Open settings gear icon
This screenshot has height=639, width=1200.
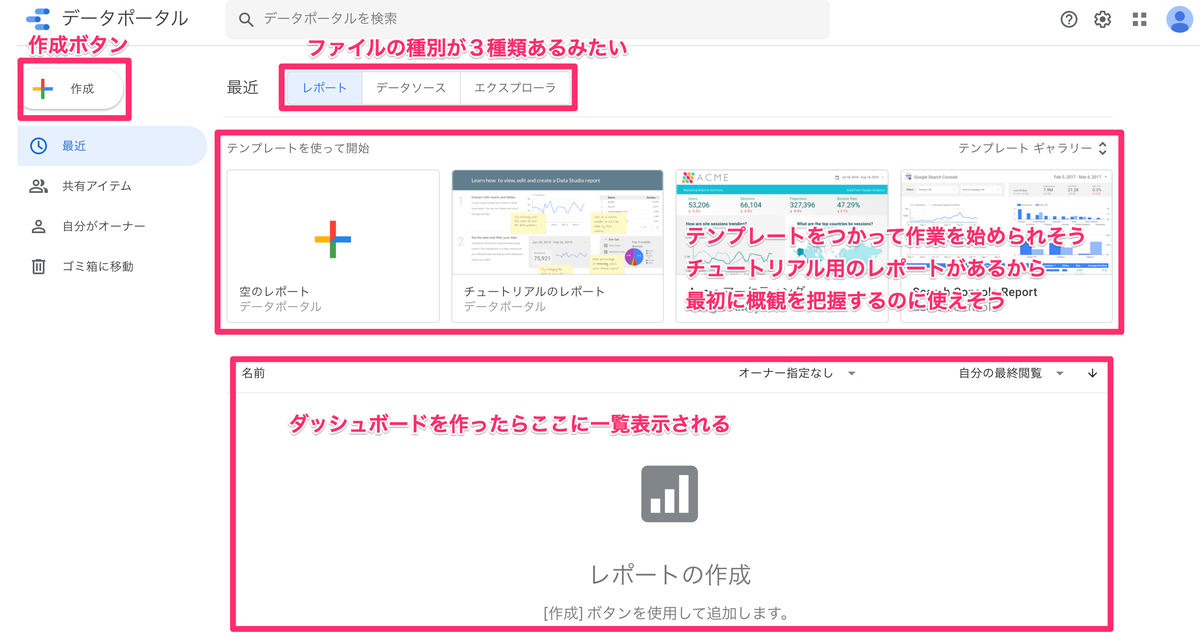[1103, 19]
